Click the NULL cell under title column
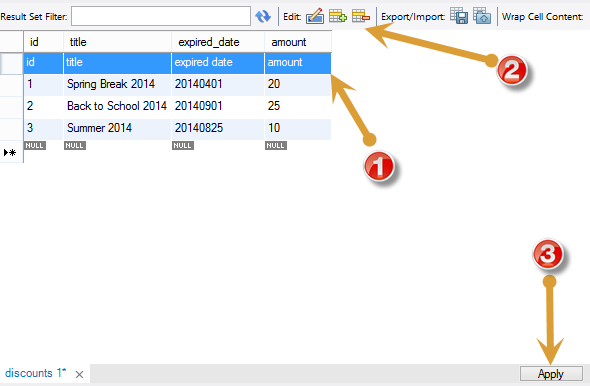 (75, 146)
